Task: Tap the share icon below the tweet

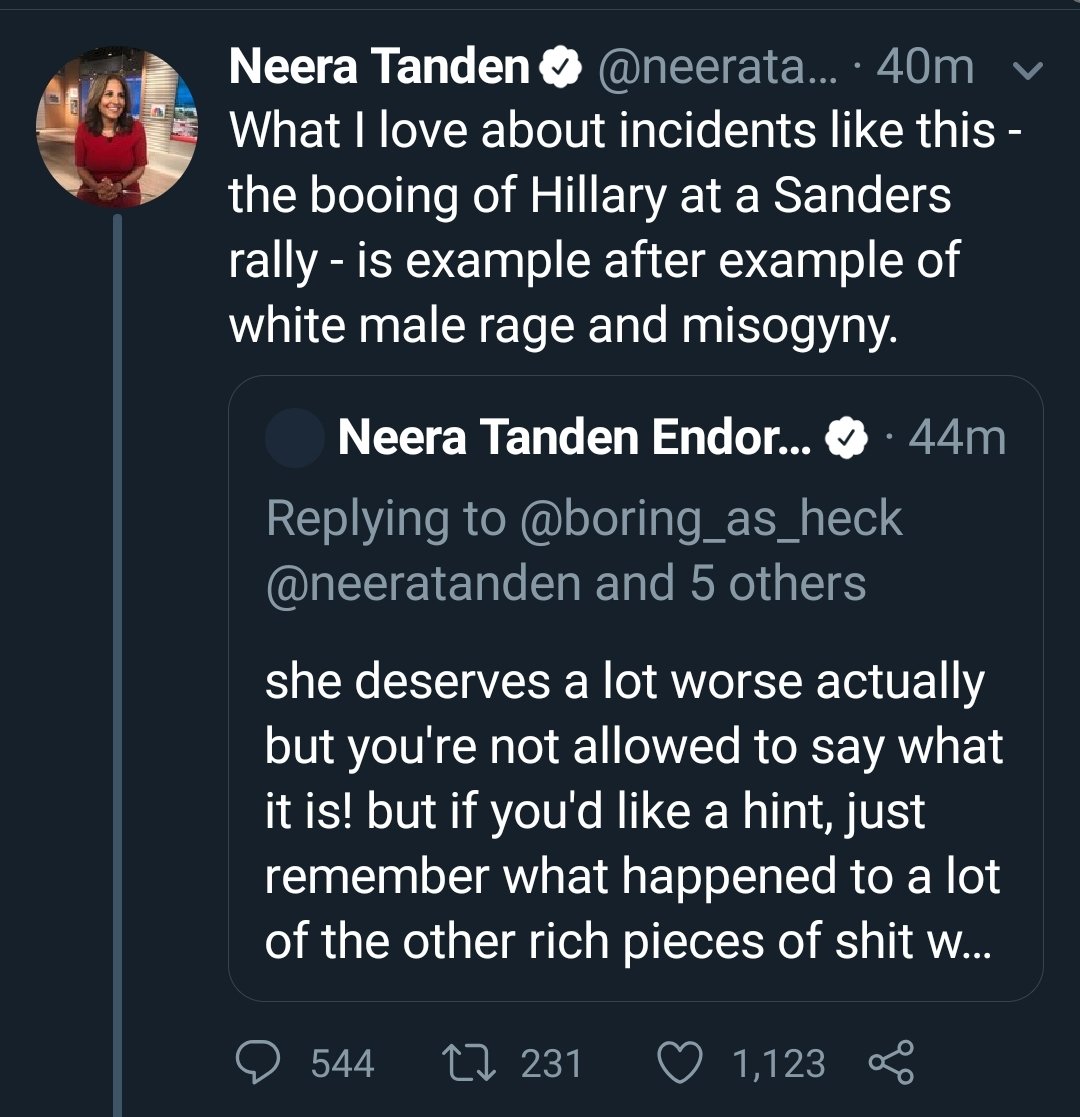Action: 891,1062
